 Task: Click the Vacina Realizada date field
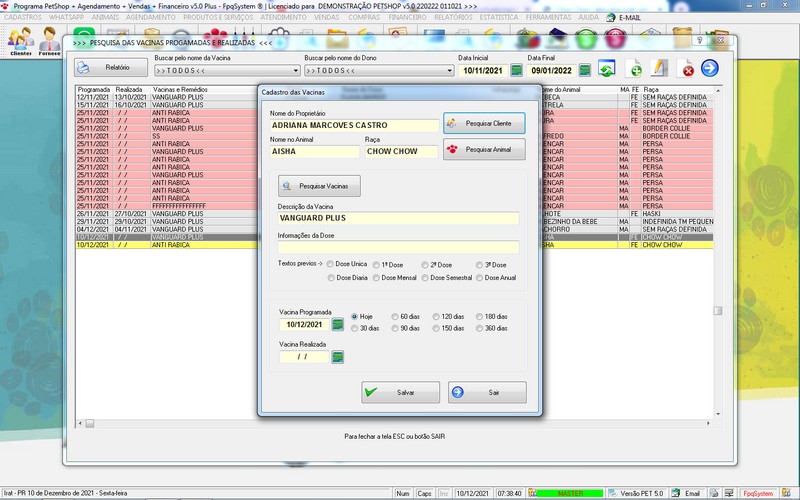[x=304, y=357]
